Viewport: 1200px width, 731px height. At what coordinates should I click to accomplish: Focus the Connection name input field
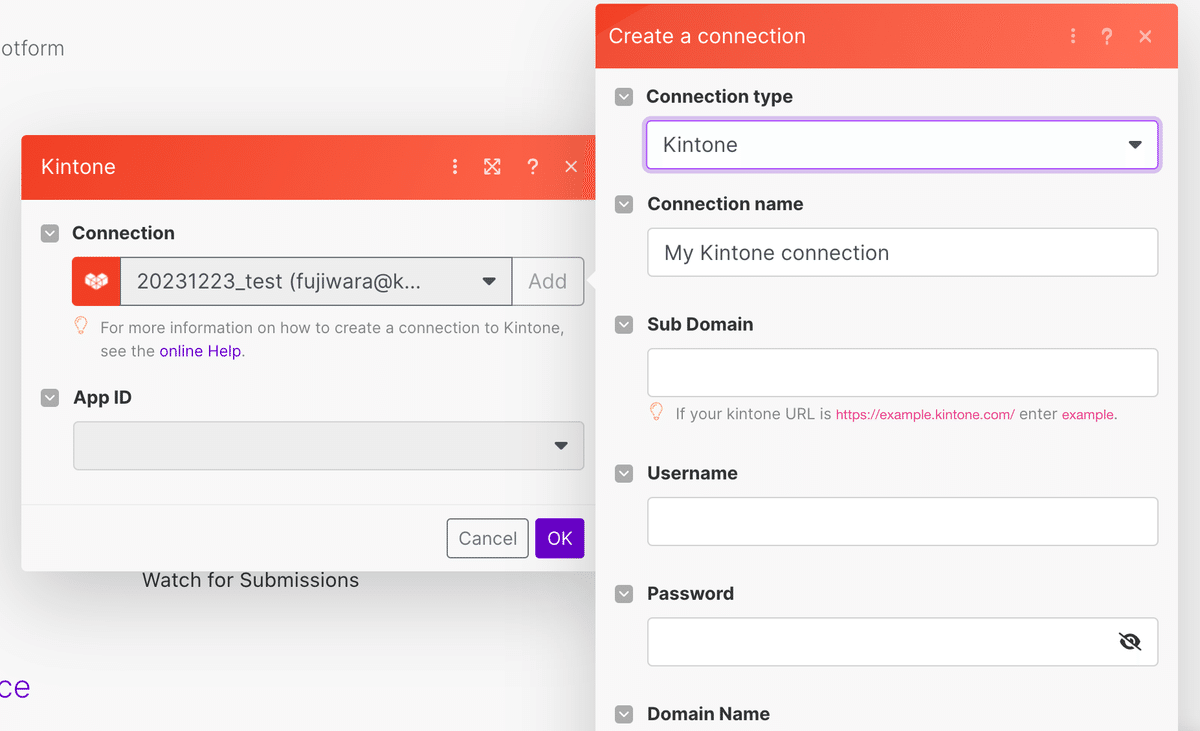902,253
